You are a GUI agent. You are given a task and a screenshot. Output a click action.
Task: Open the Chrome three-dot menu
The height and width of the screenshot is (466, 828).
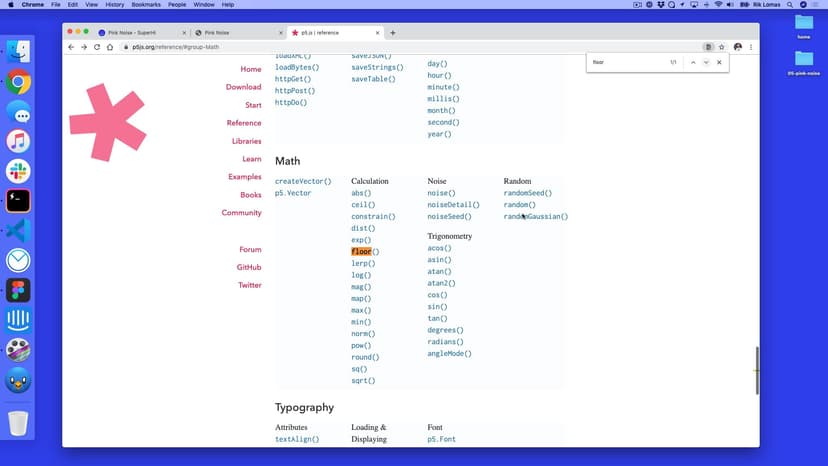[x=751, y=47]
